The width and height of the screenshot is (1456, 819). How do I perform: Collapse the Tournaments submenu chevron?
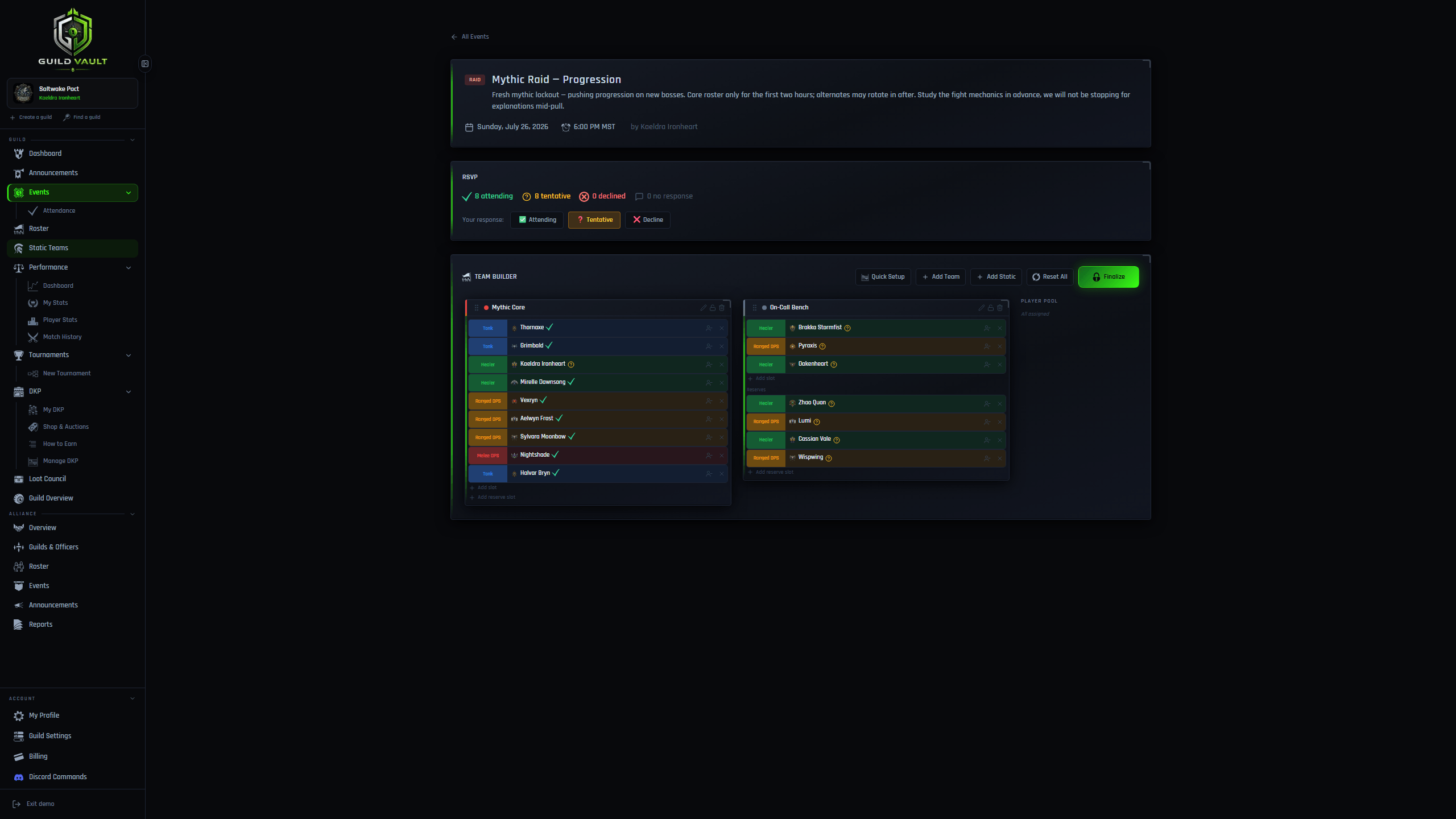point(129,355)
